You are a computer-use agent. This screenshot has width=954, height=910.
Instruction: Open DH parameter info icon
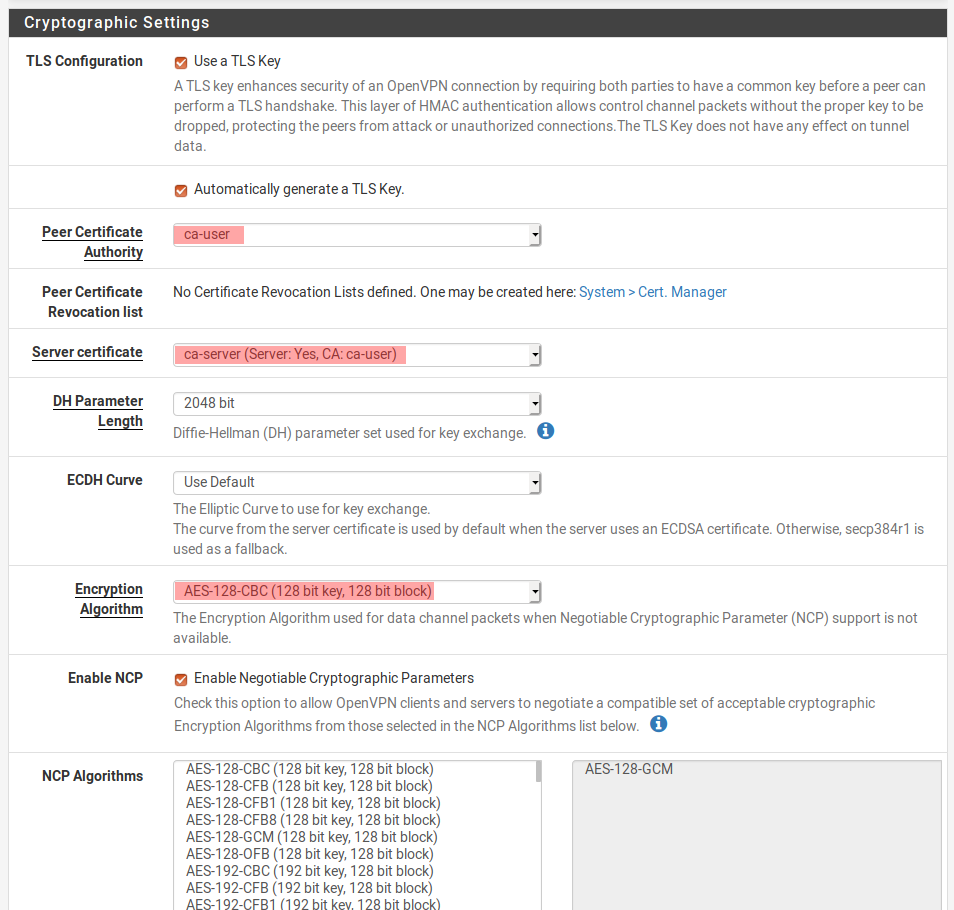click(546, 431)
